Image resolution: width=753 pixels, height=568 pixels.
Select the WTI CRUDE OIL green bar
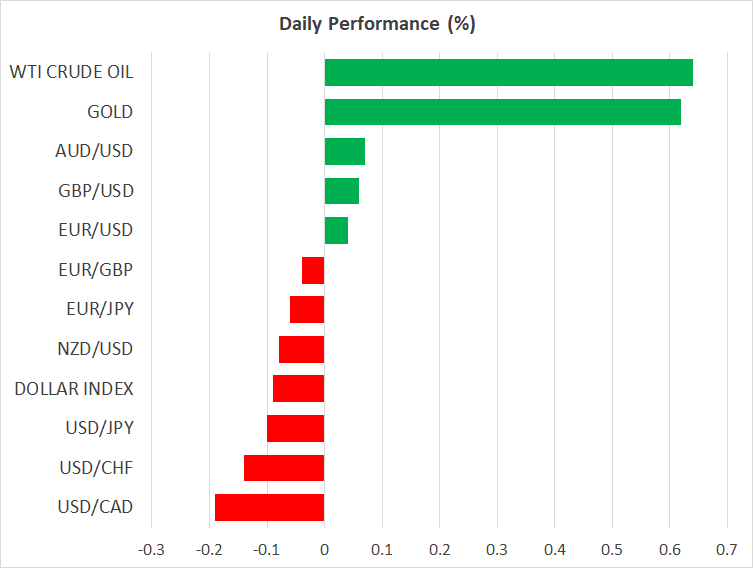coord(508,73)
